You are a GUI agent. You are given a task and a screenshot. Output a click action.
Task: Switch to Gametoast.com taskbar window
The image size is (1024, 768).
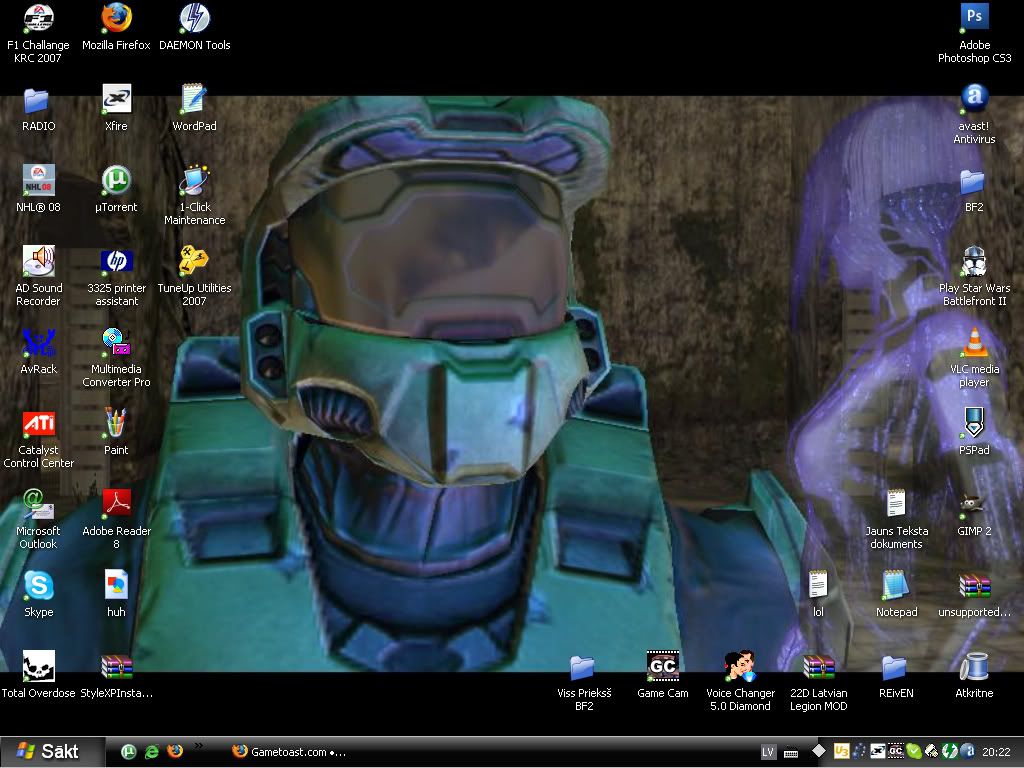(x=289, y=752)
